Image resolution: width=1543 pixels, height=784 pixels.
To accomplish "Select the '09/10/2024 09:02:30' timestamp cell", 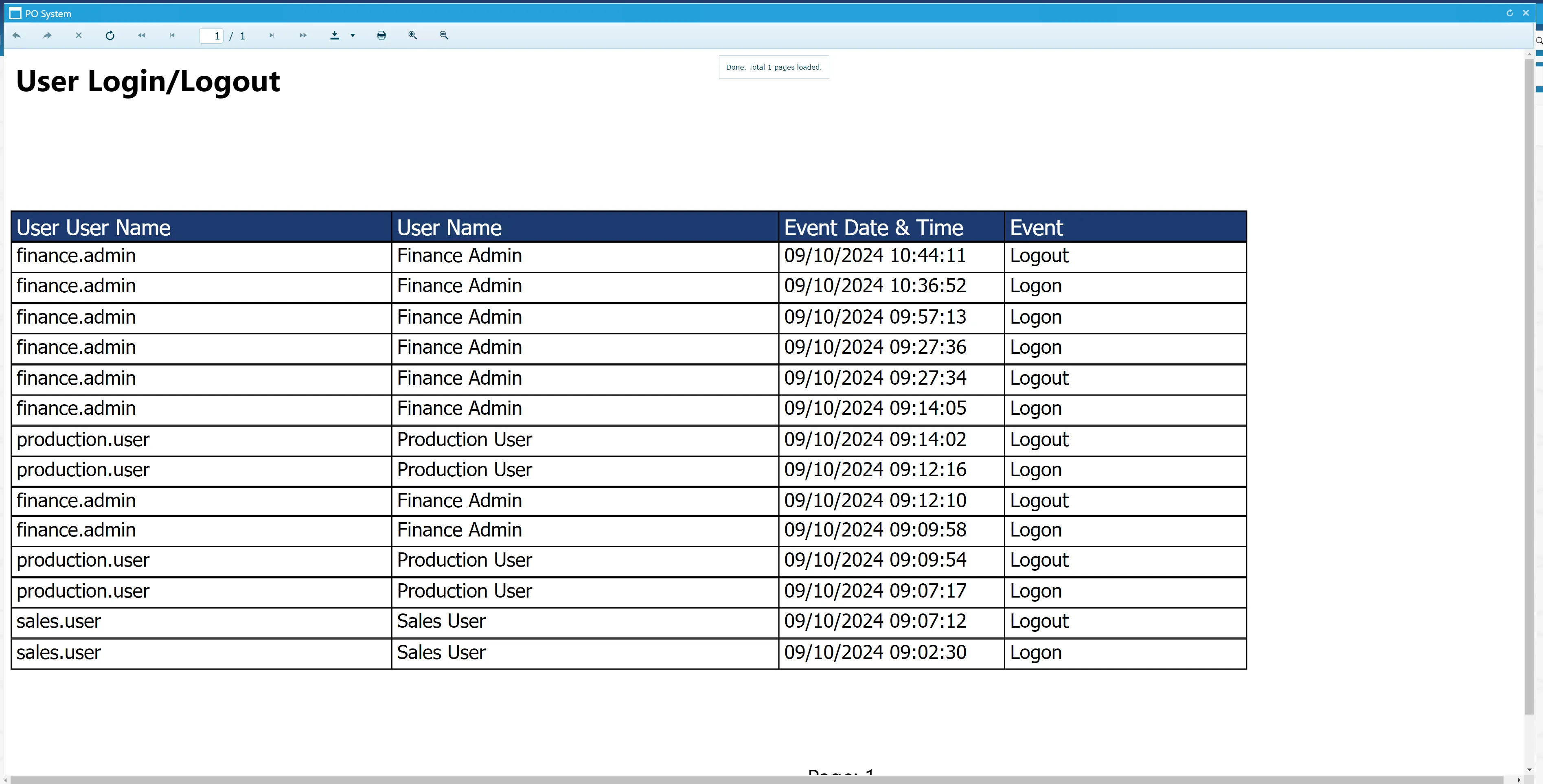I will (x=891, y=653).
